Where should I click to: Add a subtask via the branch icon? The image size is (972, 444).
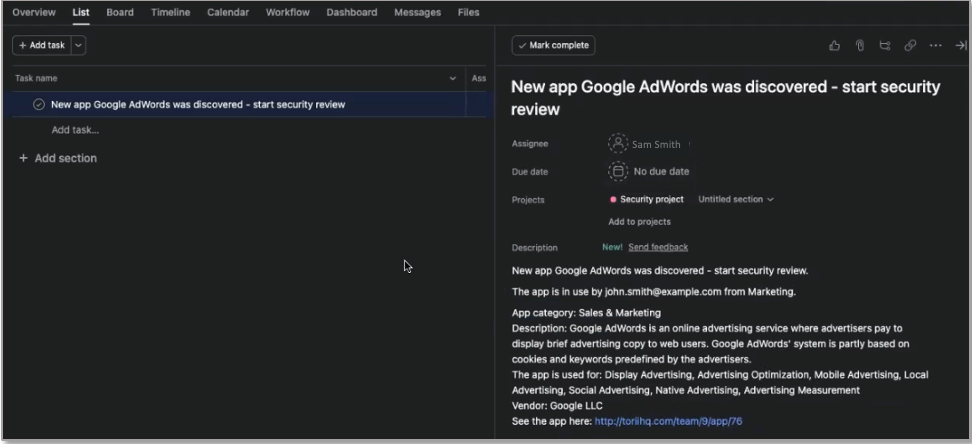[x=885, y=45]
